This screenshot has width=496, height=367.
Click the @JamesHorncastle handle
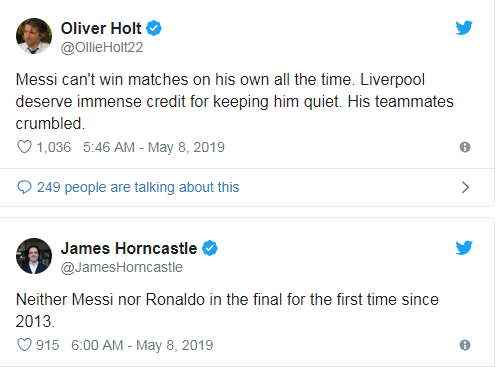121,267
